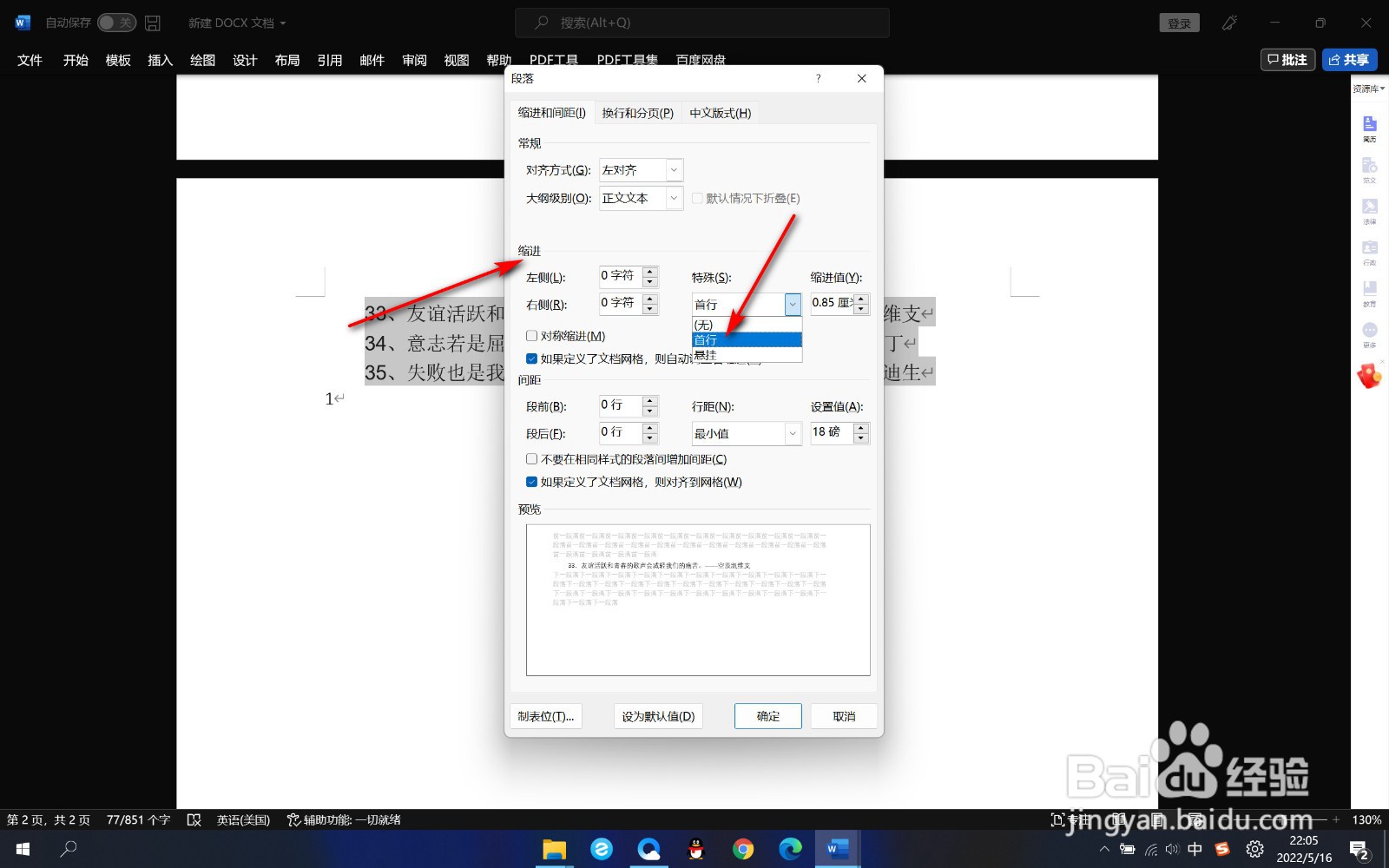
Task: Open QQ penguin app in taskbar
Action: tap(695, 849)
